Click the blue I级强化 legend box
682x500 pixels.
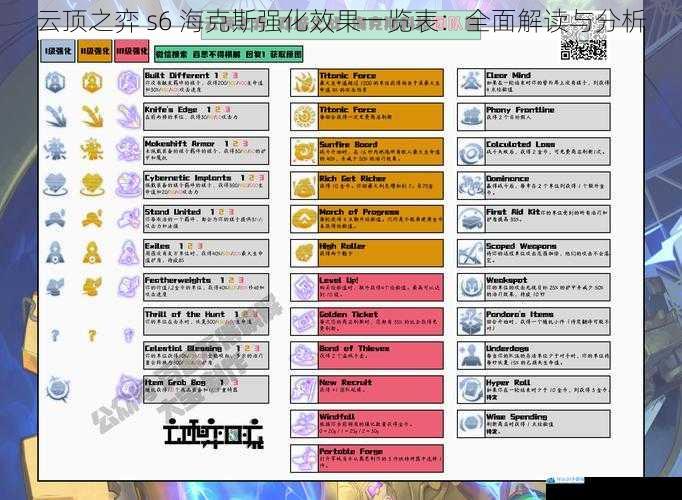tap(57, 51)
